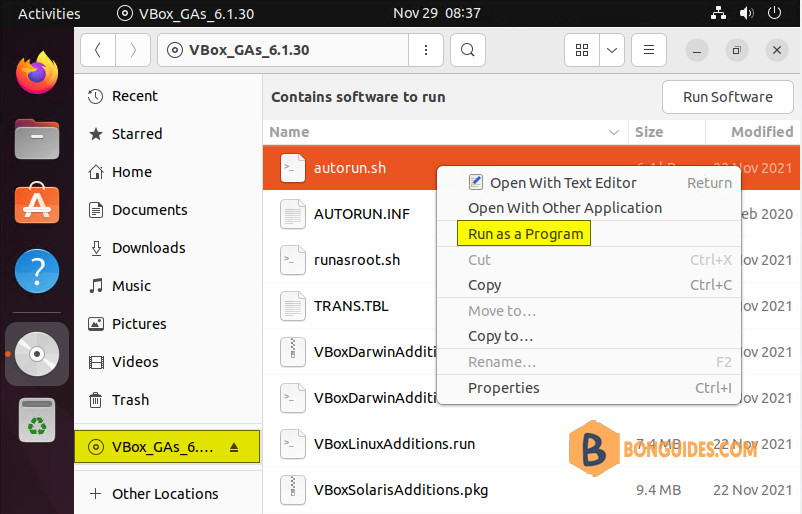
Task: Open the Files app in dock
Action: point(37,139)
